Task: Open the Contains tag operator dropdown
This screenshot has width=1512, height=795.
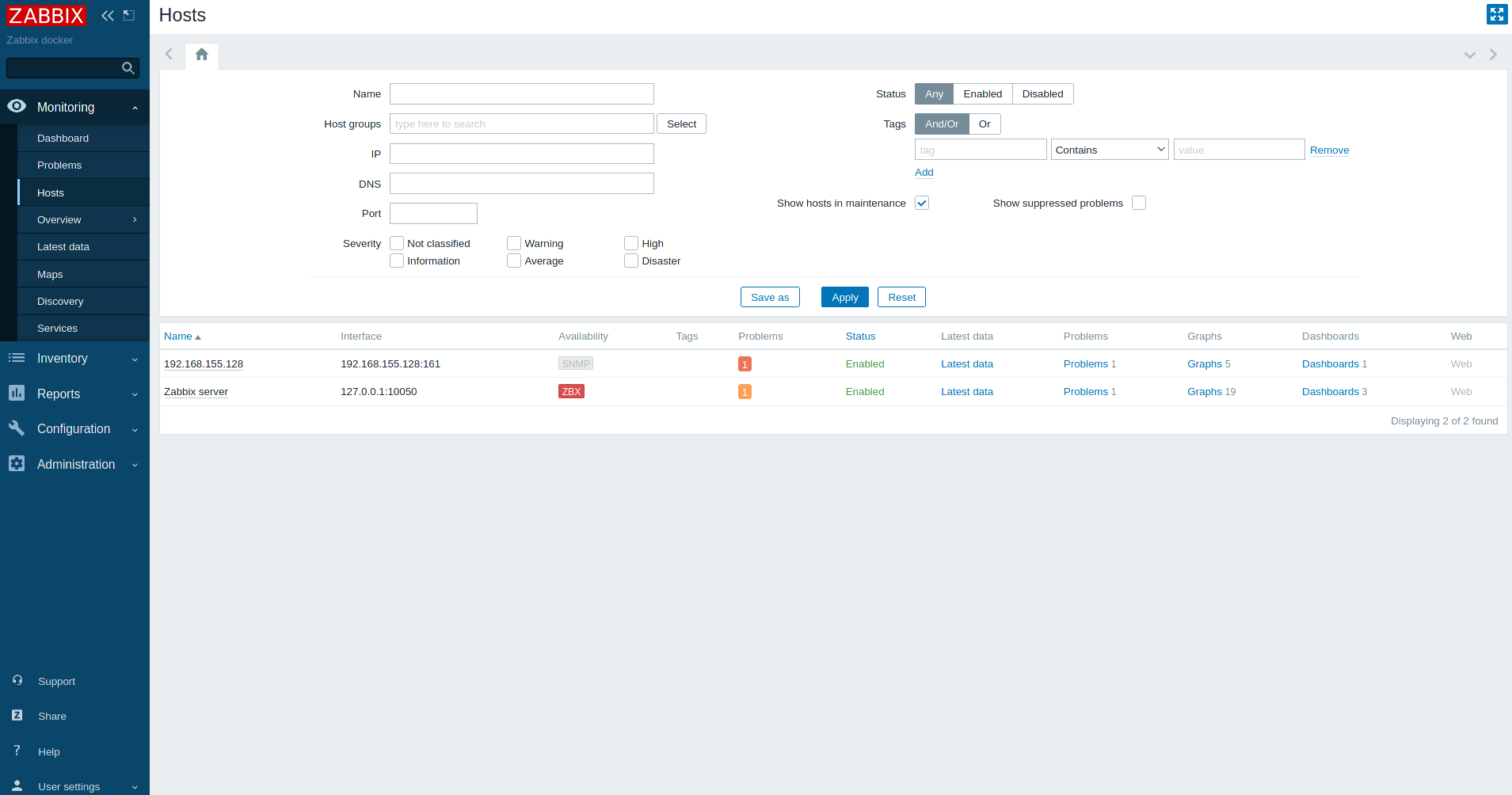Action: pos(1109,150)
